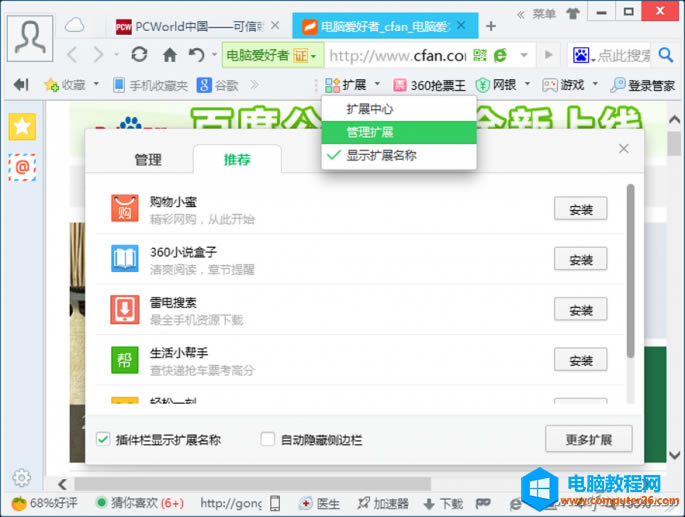Toggle 插件栏显示扩展名称 checkbox
685x517 pixels.
[103, 439]
